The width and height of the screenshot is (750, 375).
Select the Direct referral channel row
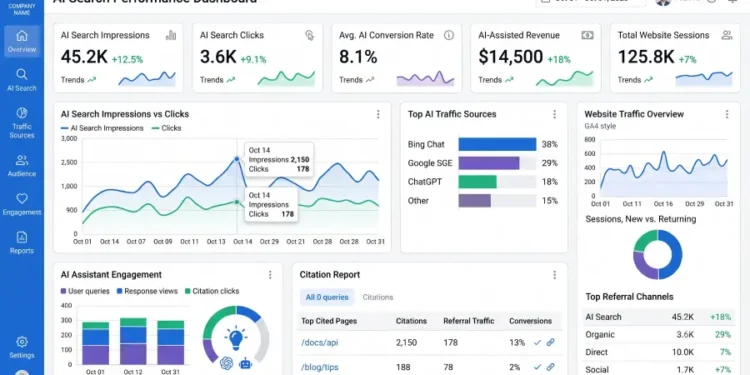click(x=658, y=353)
